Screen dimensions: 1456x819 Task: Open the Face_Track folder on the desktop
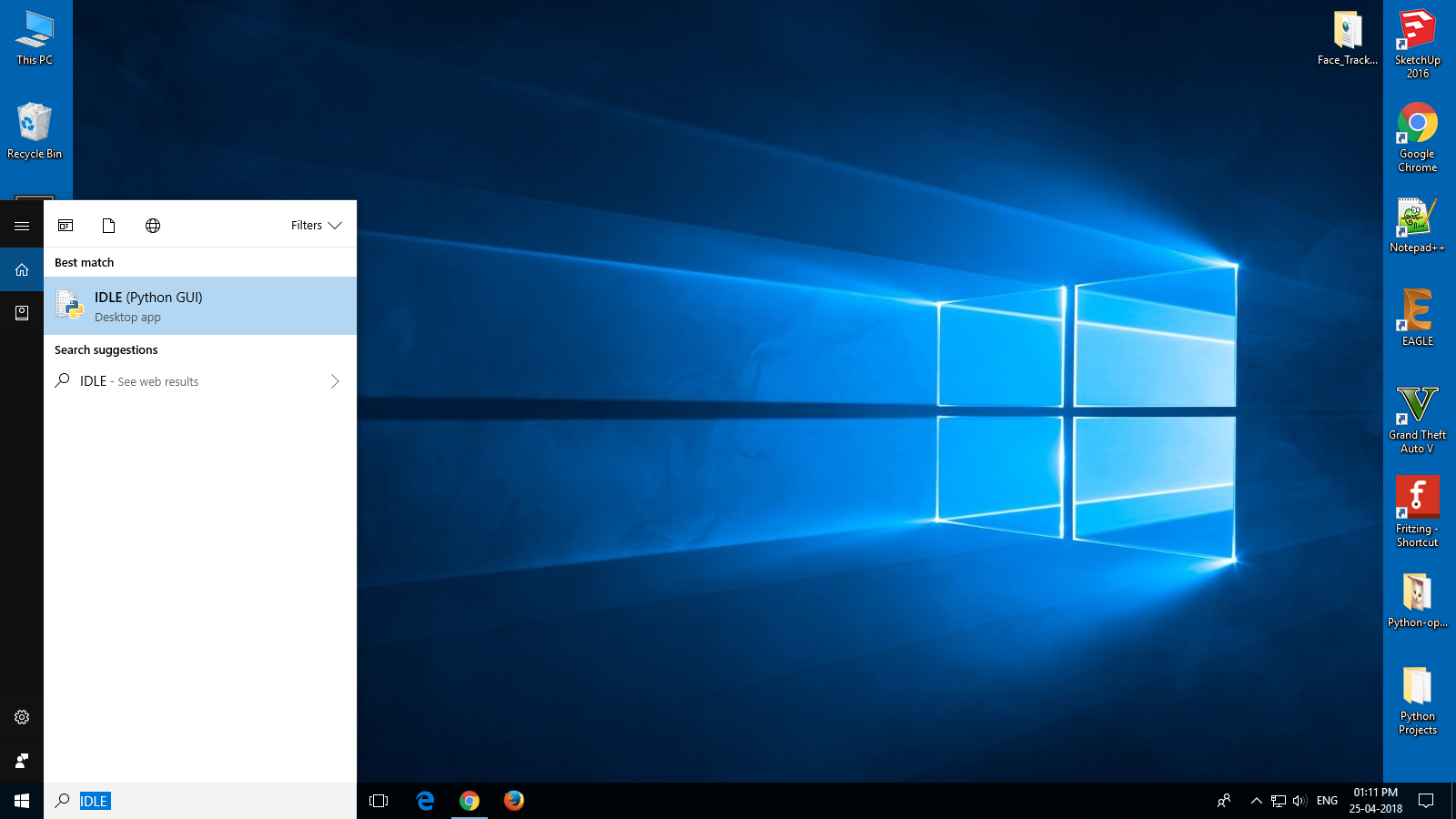(x=1348, y=38)
